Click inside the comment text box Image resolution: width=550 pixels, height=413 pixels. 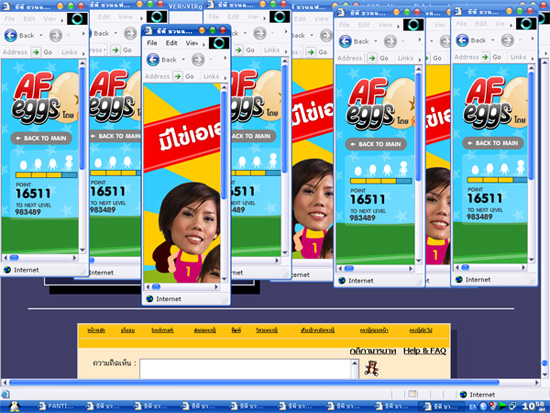point(246,368)
